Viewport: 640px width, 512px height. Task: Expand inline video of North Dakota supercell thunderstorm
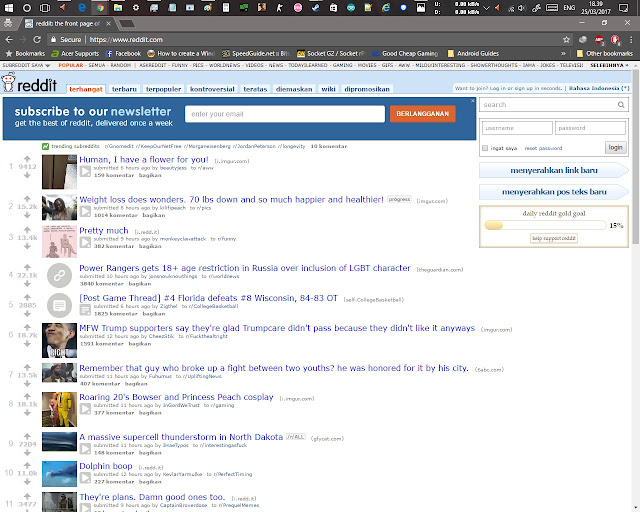[85, 449]
